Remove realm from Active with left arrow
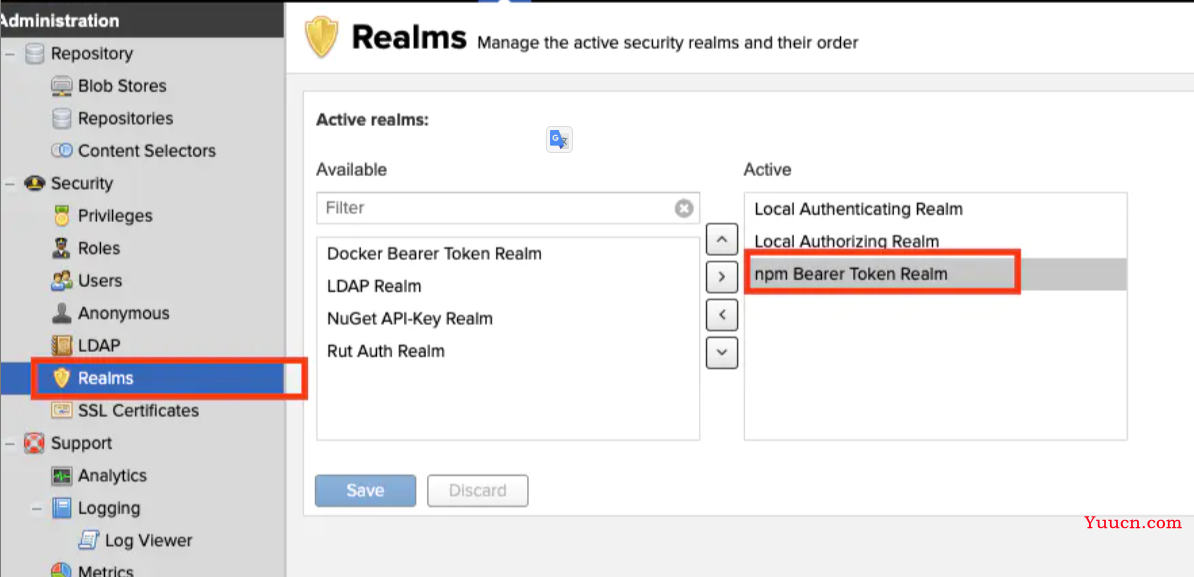1194x577 pixels. click(722, 314)
